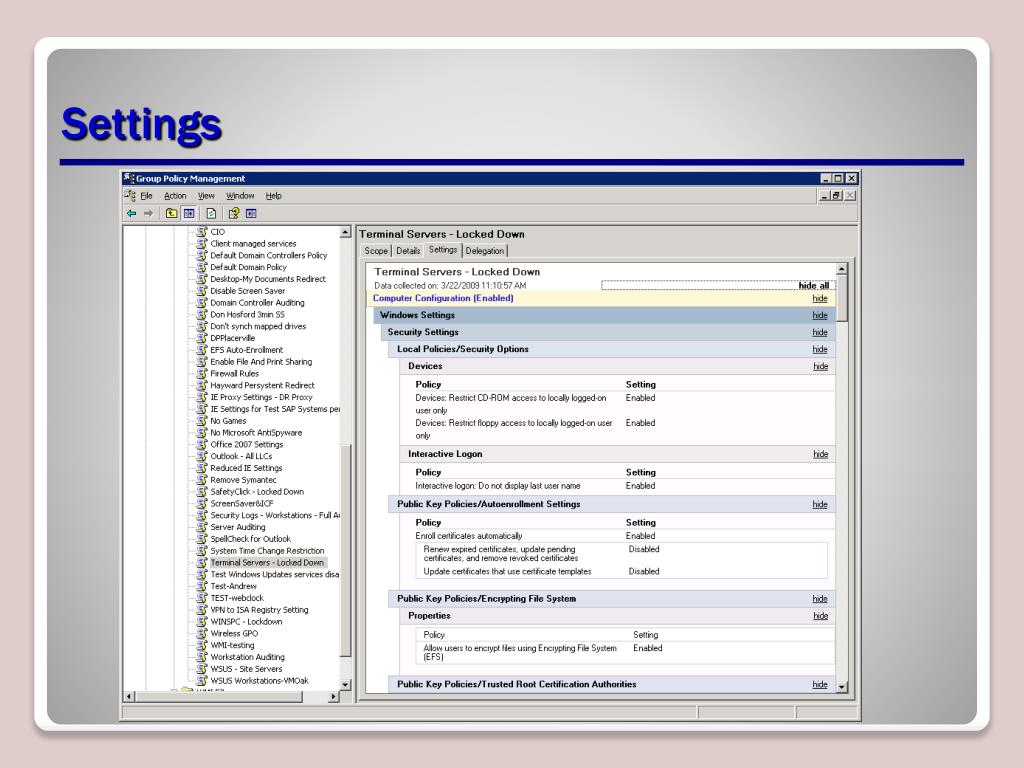Click the settings report scroll-down arrow
Viewport: 1024px width, 768px height.
(x=842, y=687)
